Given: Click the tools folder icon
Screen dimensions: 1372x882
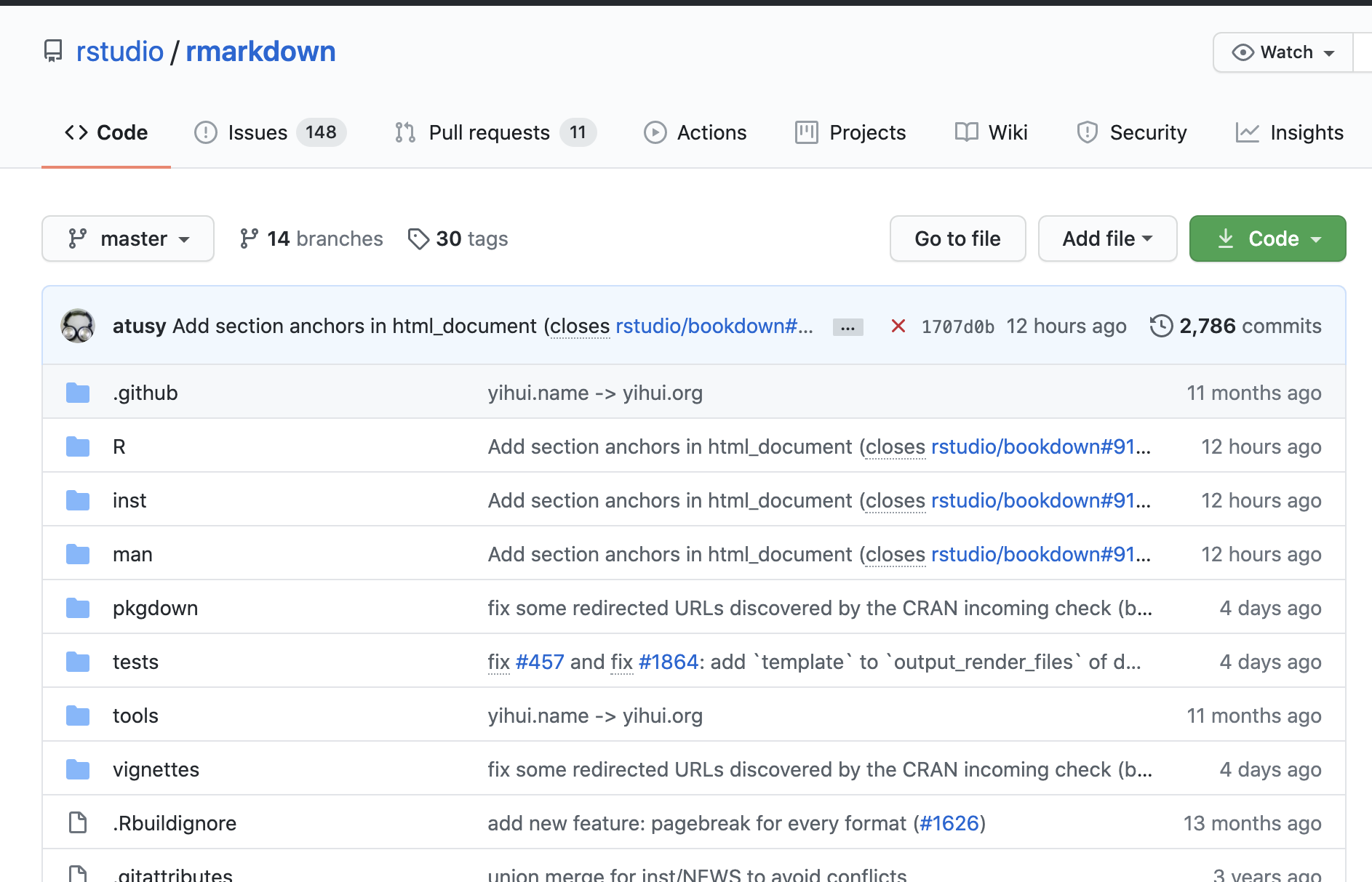Looking at the screenshot, I should tap(78, 715).
